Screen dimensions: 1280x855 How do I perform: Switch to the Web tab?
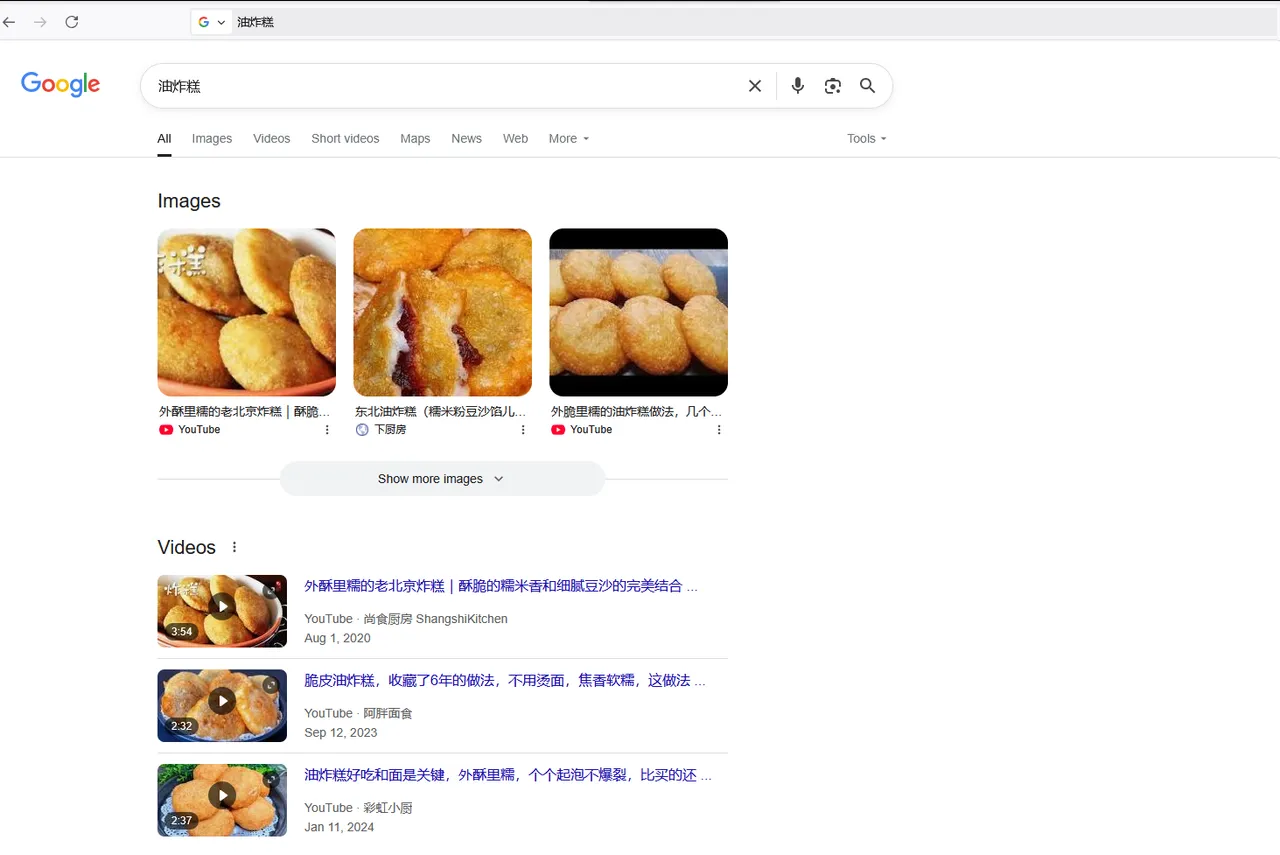pyautogui.click(x=515, y=139)
